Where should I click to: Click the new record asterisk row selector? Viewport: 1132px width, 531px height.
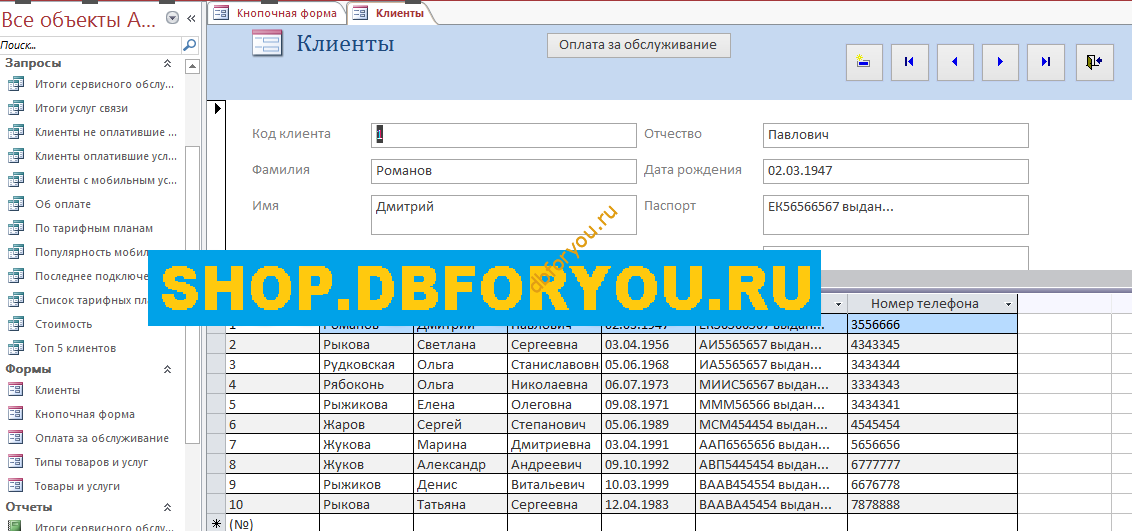click(216, 523)
